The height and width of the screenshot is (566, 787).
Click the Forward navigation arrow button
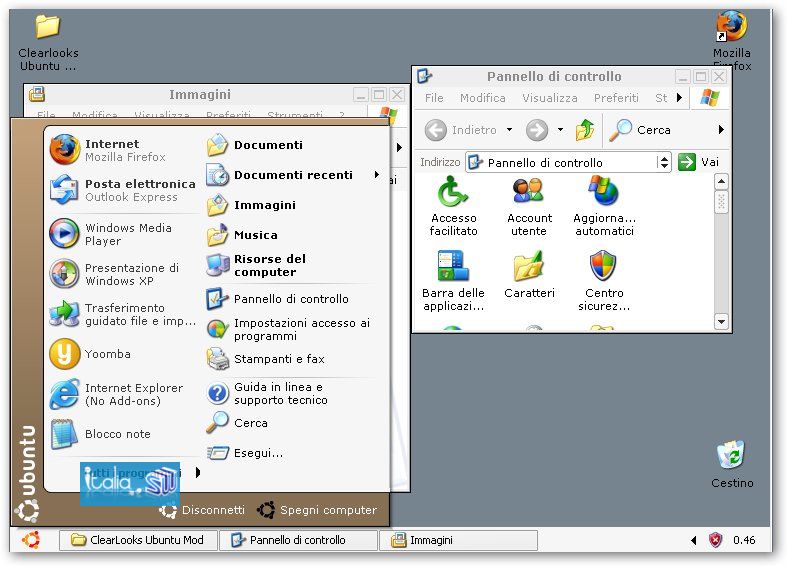coord(537,130)
